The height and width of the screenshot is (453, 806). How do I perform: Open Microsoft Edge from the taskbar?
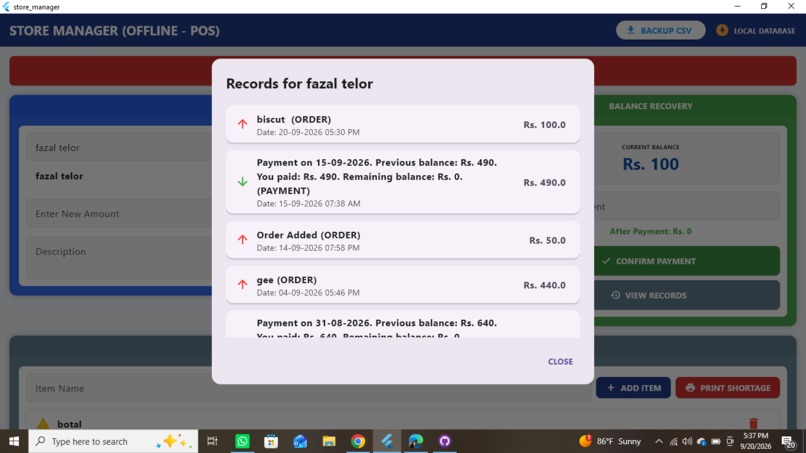pos(416,441)
